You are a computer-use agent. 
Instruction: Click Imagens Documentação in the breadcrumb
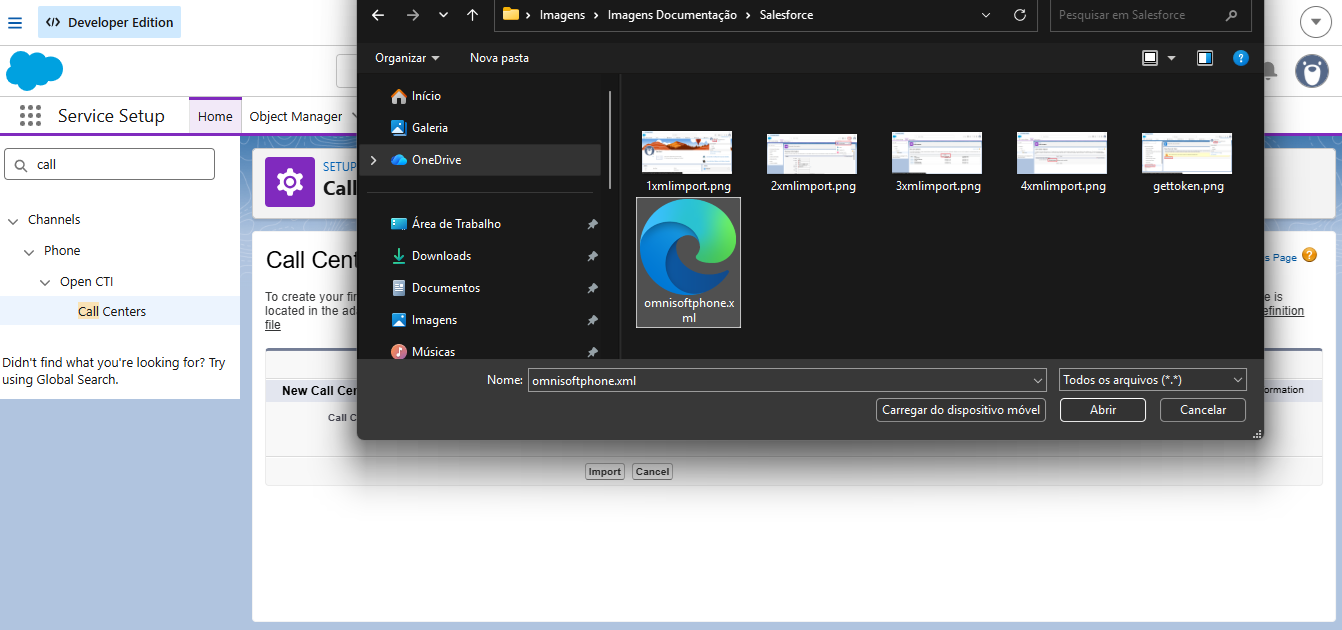click(x=672, y=15)
